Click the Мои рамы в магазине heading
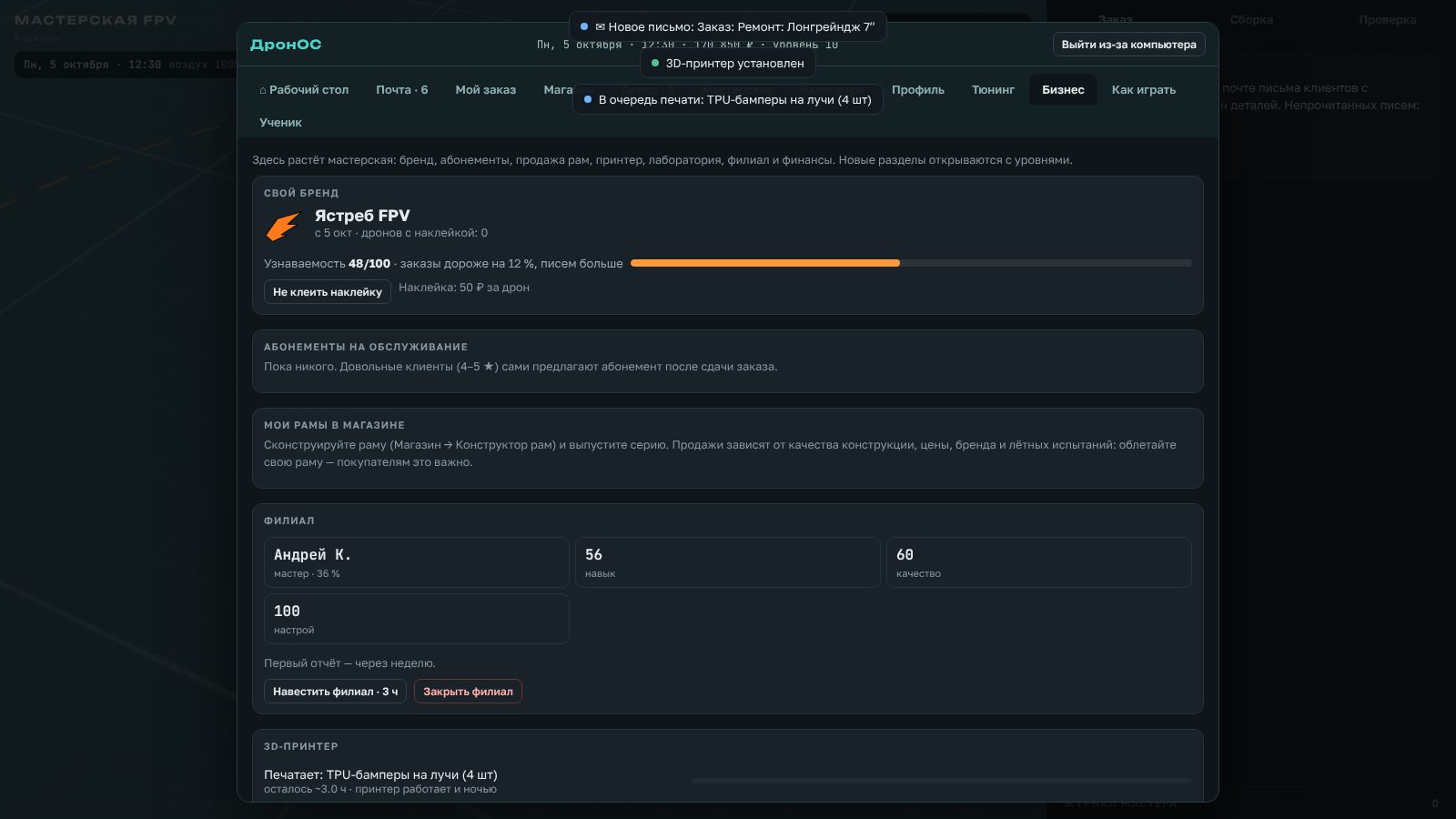The height and width of the screenshot is (819, 1456). (x=334, y=425)
